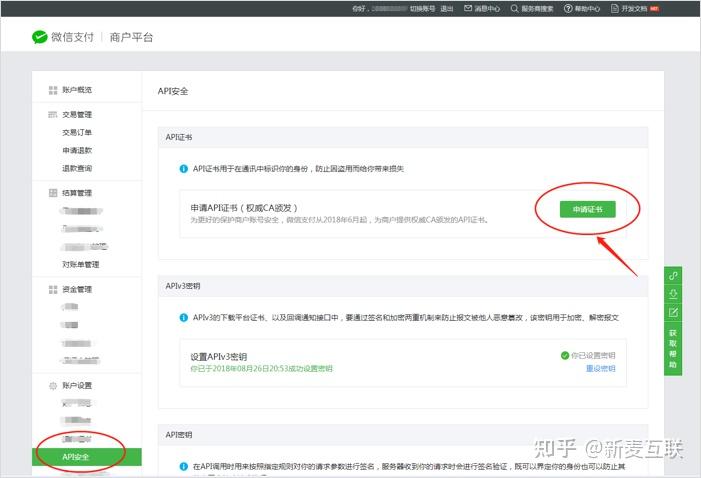Open 退款查询 sidebar item

click(x=77, y=168)
